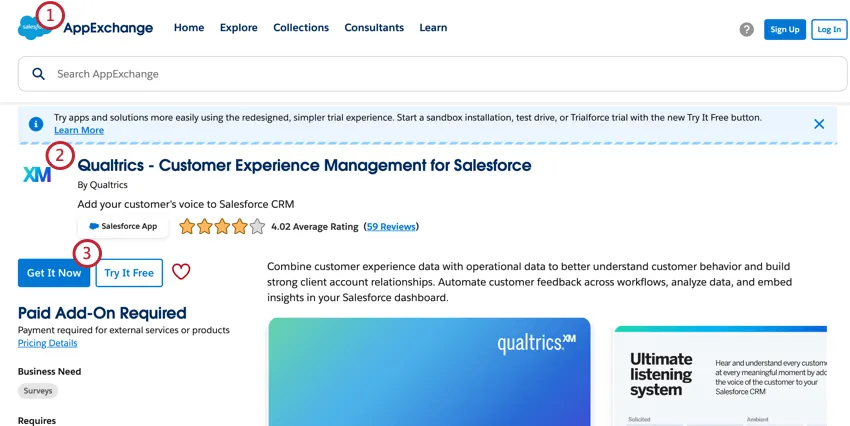Click the blue info icon in banner
The height and width of the screenshot is (426, 850).
click(36, 124)
